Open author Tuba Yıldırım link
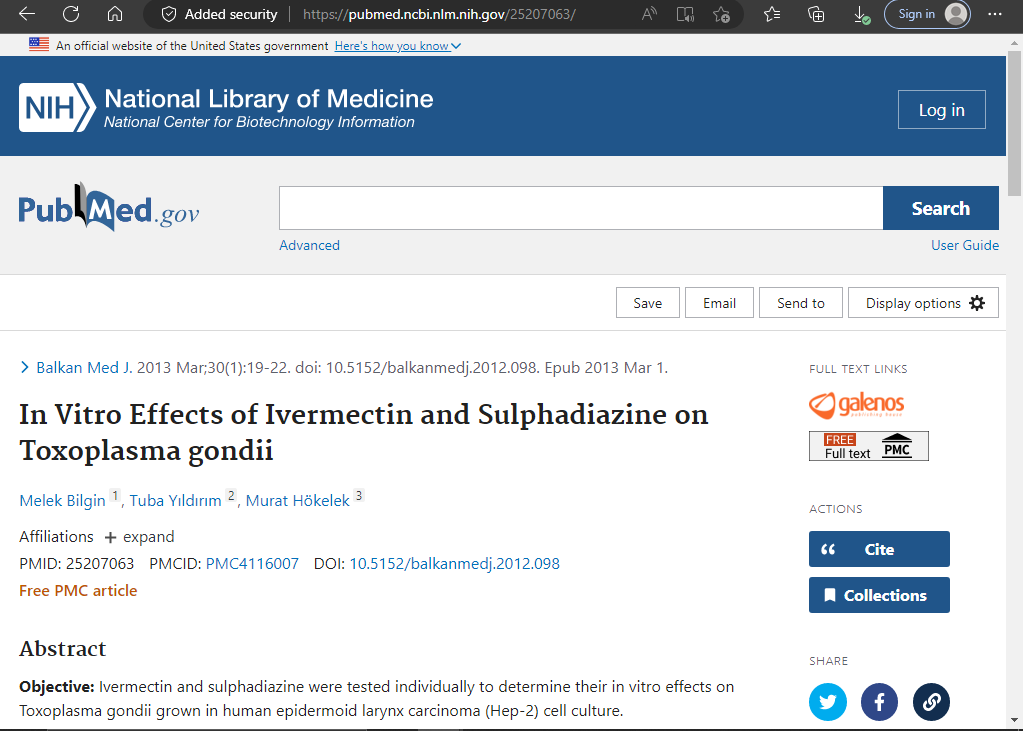Screen dimensions: 1023x731 pos(176,501)
